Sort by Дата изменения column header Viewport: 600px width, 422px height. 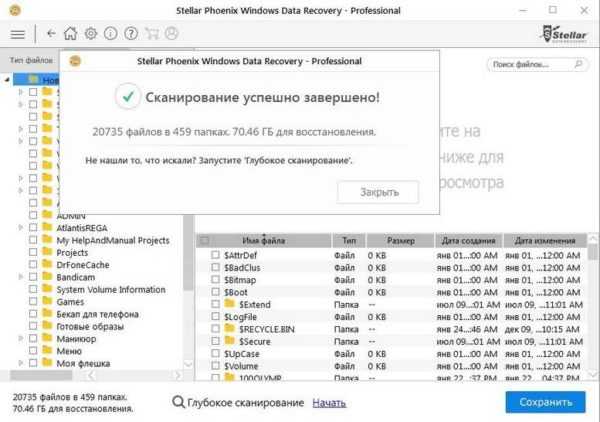545,241
